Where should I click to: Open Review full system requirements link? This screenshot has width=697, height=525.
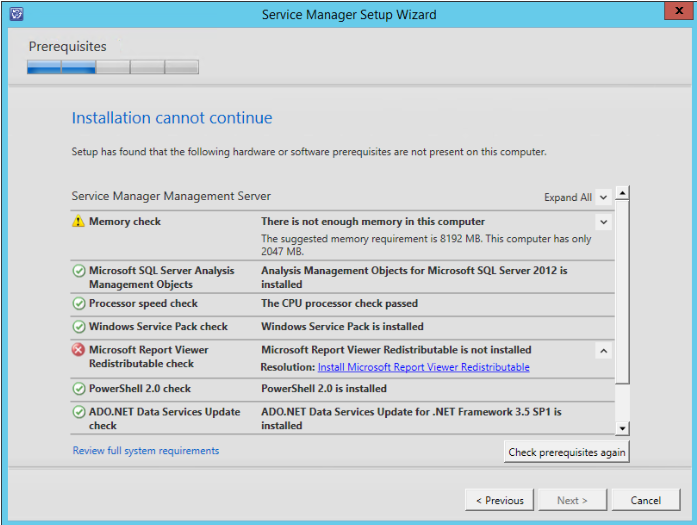(146, 451)
